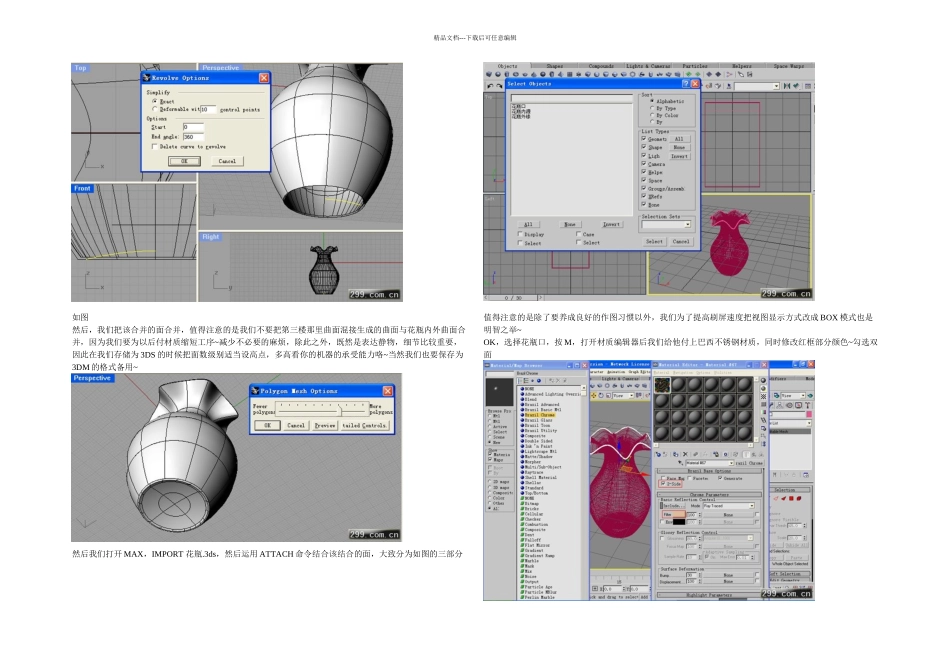Switch to the Helpers tab
The width and height of the screenshot is (950, 672).
pos(742,66)
